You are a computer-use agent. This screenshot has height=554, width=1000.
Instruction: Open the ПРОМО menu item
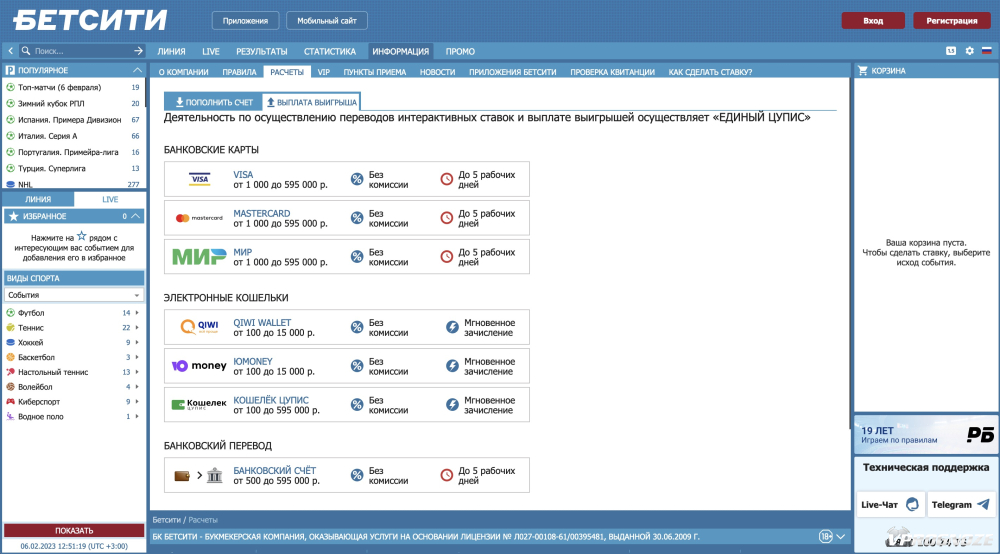460,52
